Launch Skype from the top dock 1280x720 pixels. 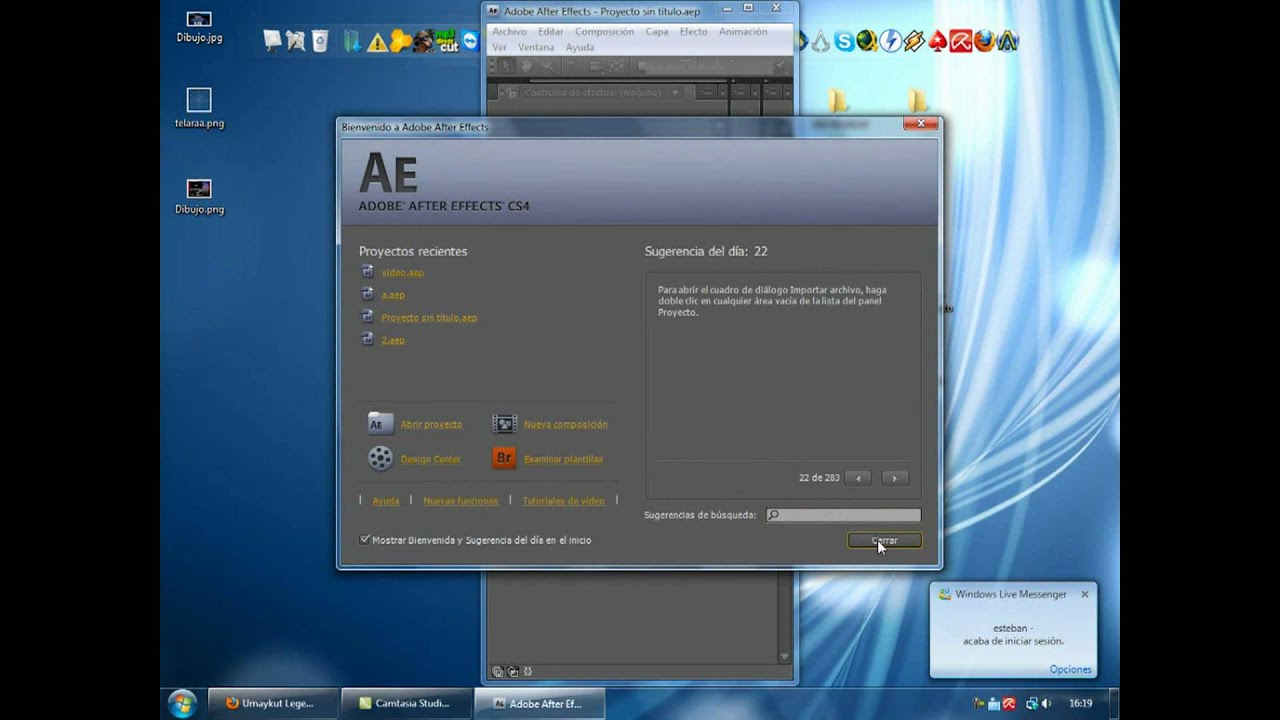pyautogui.click(x=844, y=41)
